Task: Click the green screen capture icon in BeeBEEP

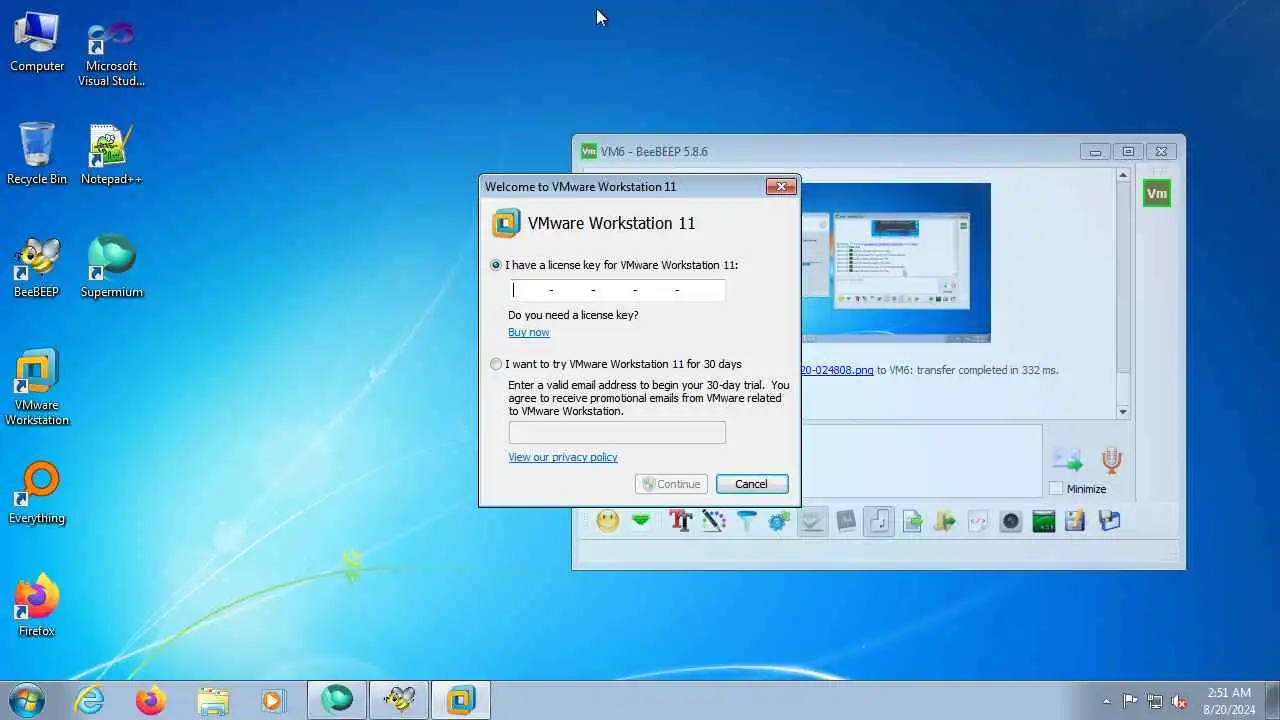Action: (x=1044, y=521)
